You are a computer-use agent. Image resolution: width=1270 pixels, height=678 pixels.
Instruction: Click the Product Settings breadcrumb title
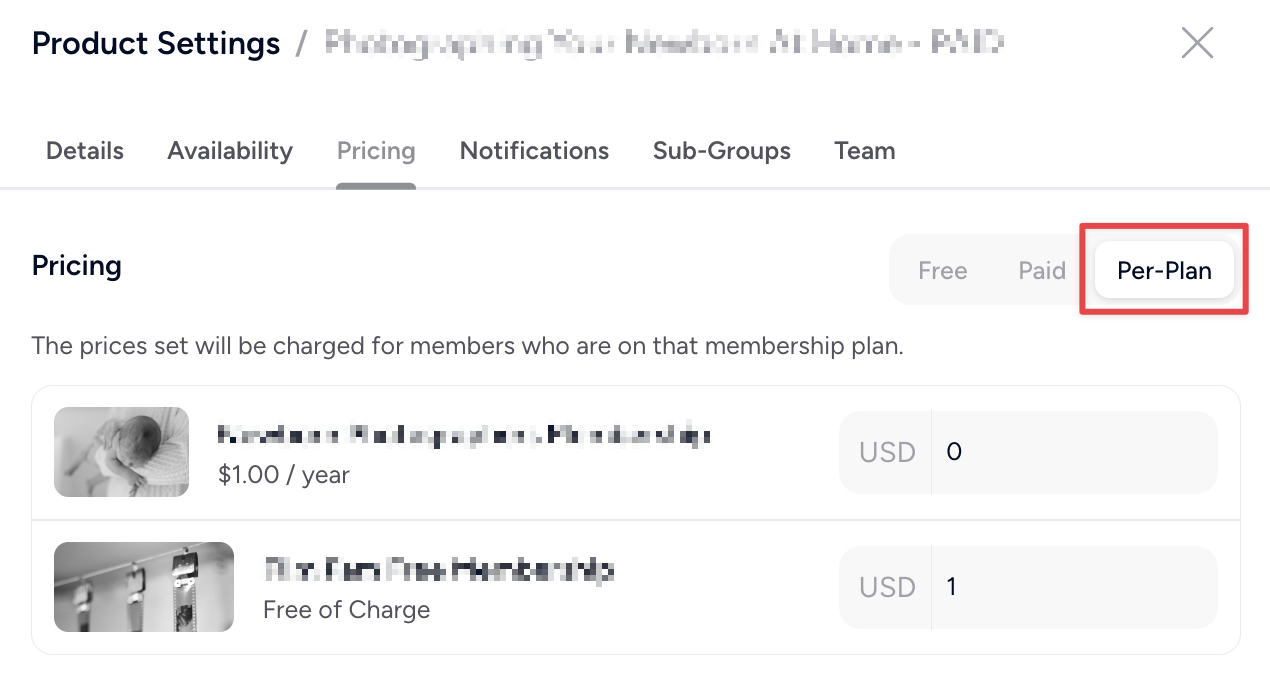tap(156, 44)
